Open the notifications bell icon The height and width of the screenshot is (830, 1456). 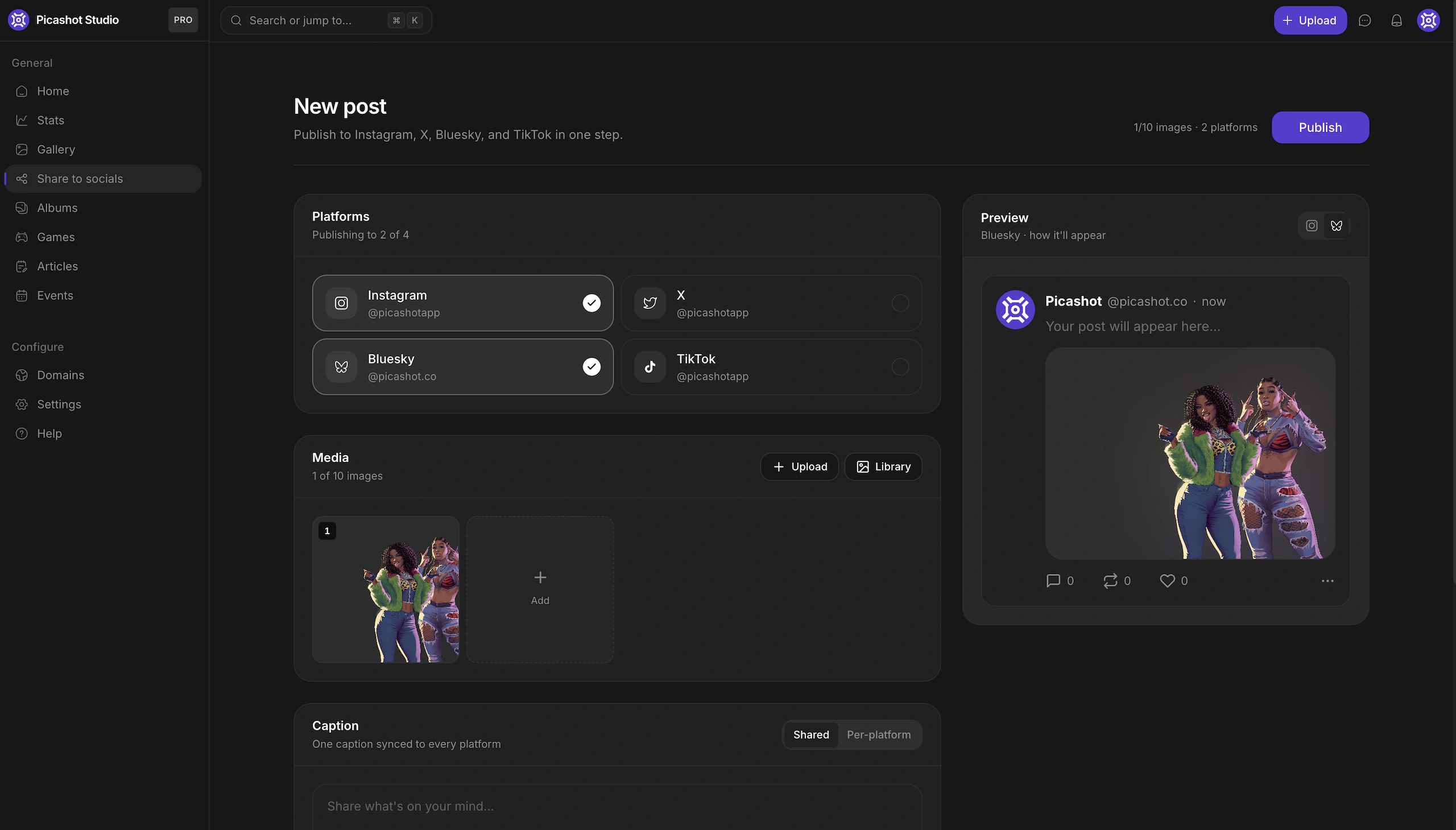coord(1397,20)
